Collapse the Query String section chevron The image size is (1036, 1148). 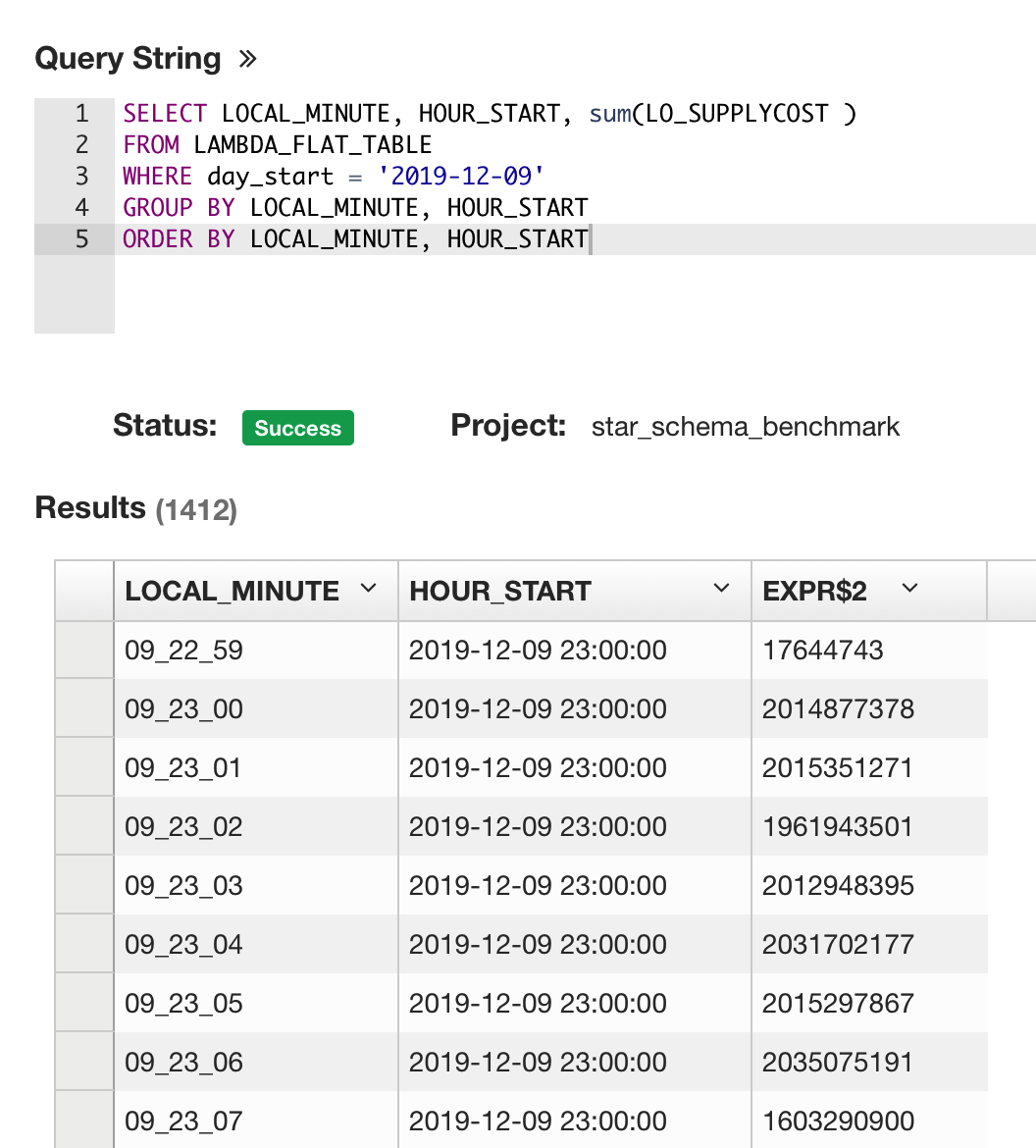247,59
